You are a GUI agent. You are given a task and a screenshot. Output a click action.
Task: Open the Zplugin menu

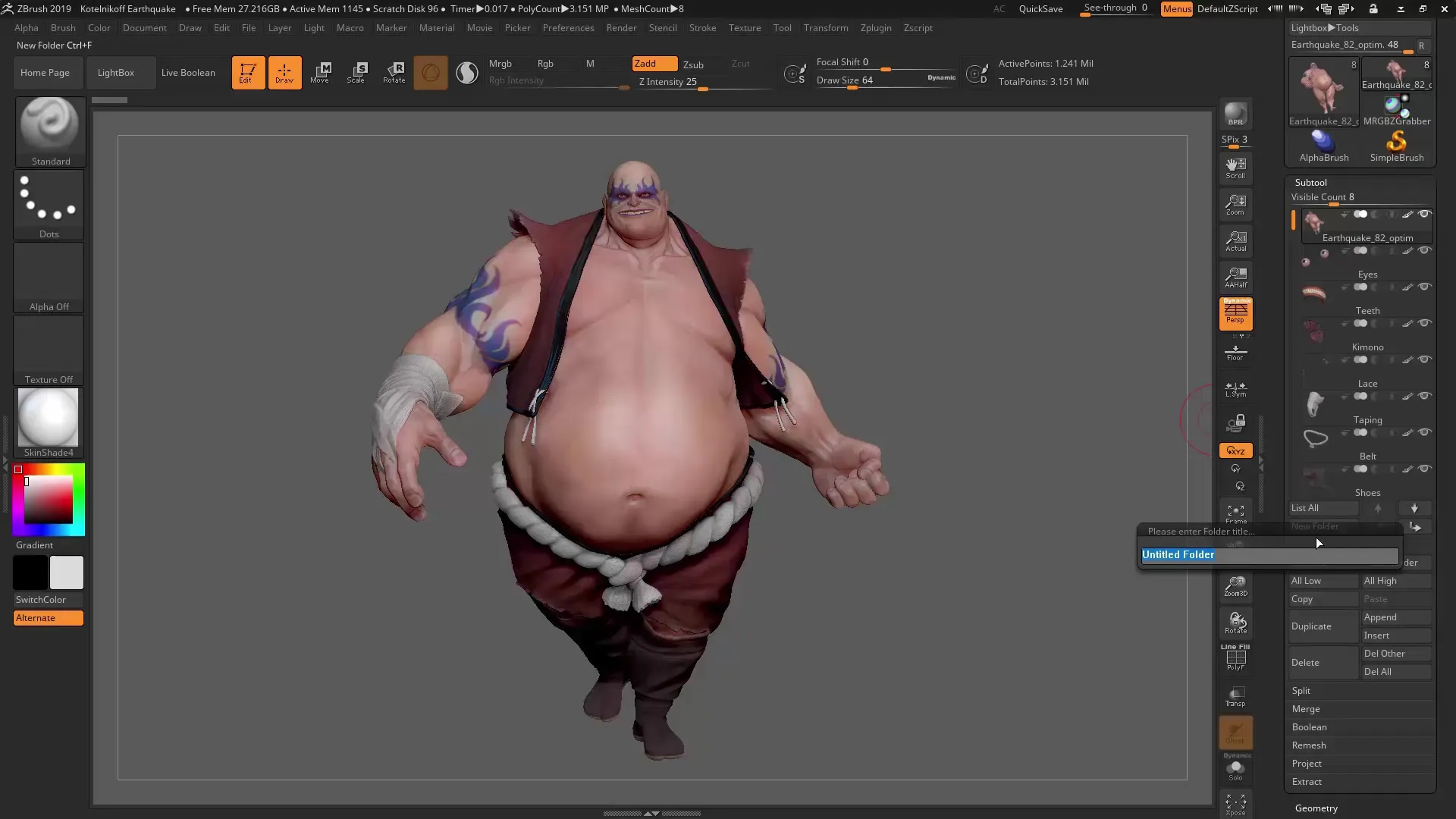[876, 28]
